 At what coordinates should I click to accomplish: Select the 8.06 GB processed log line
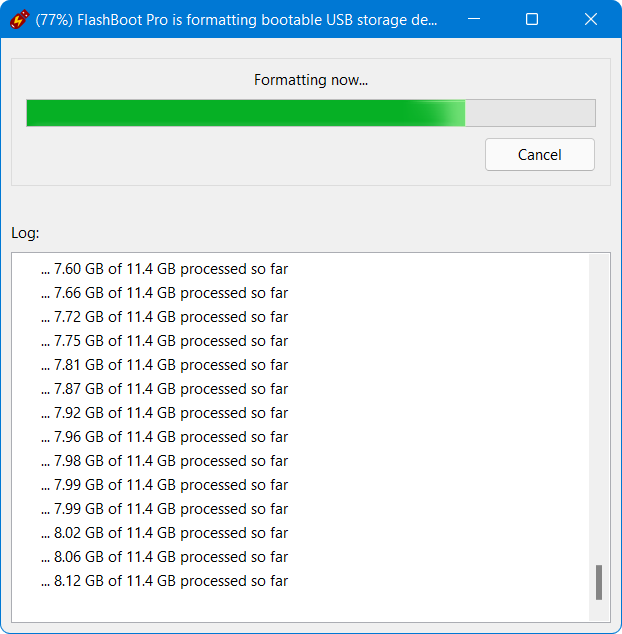[164, 557]
